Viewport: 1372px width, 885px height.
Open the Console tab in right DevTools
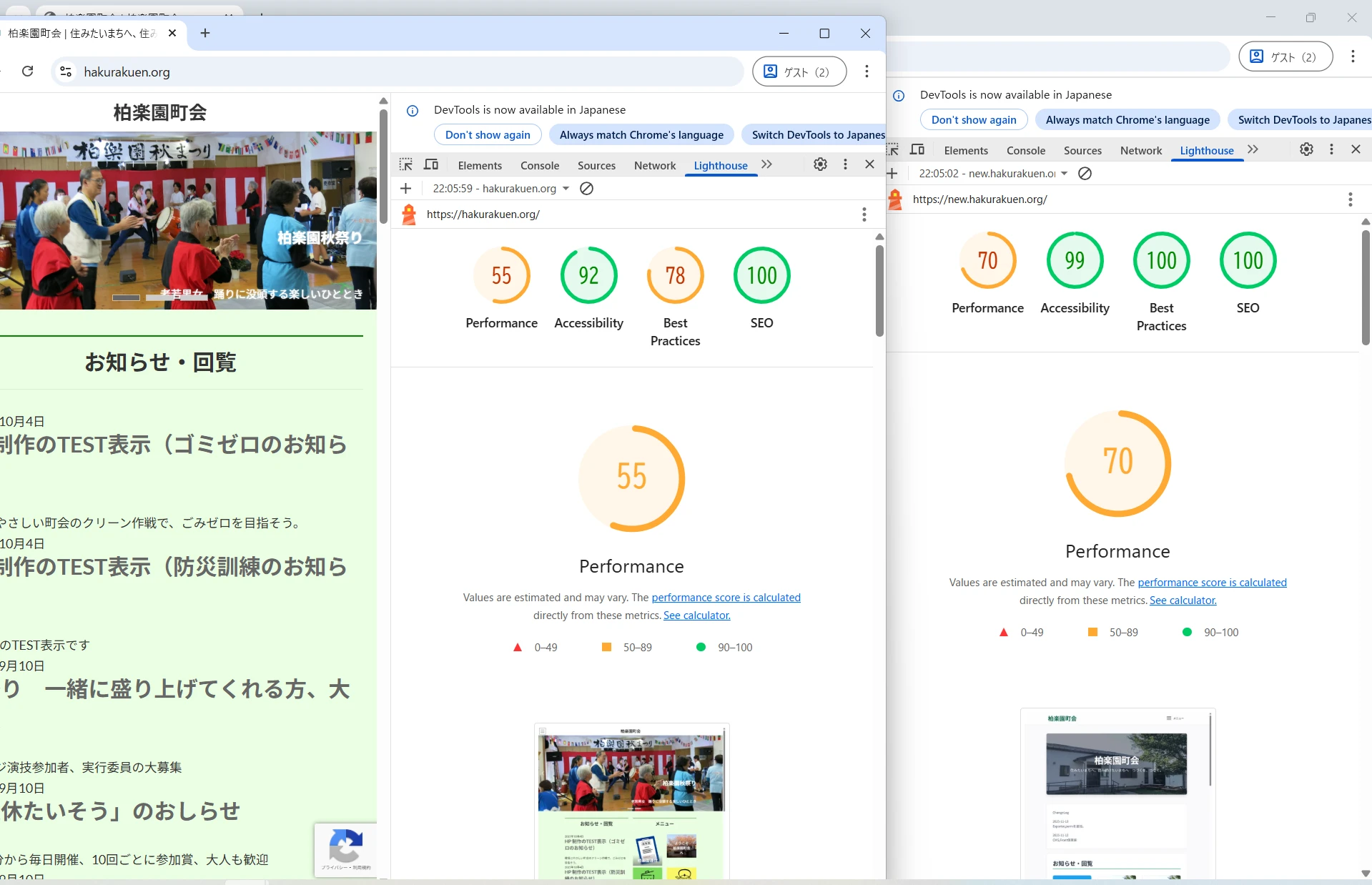[x=1025, y=151]
